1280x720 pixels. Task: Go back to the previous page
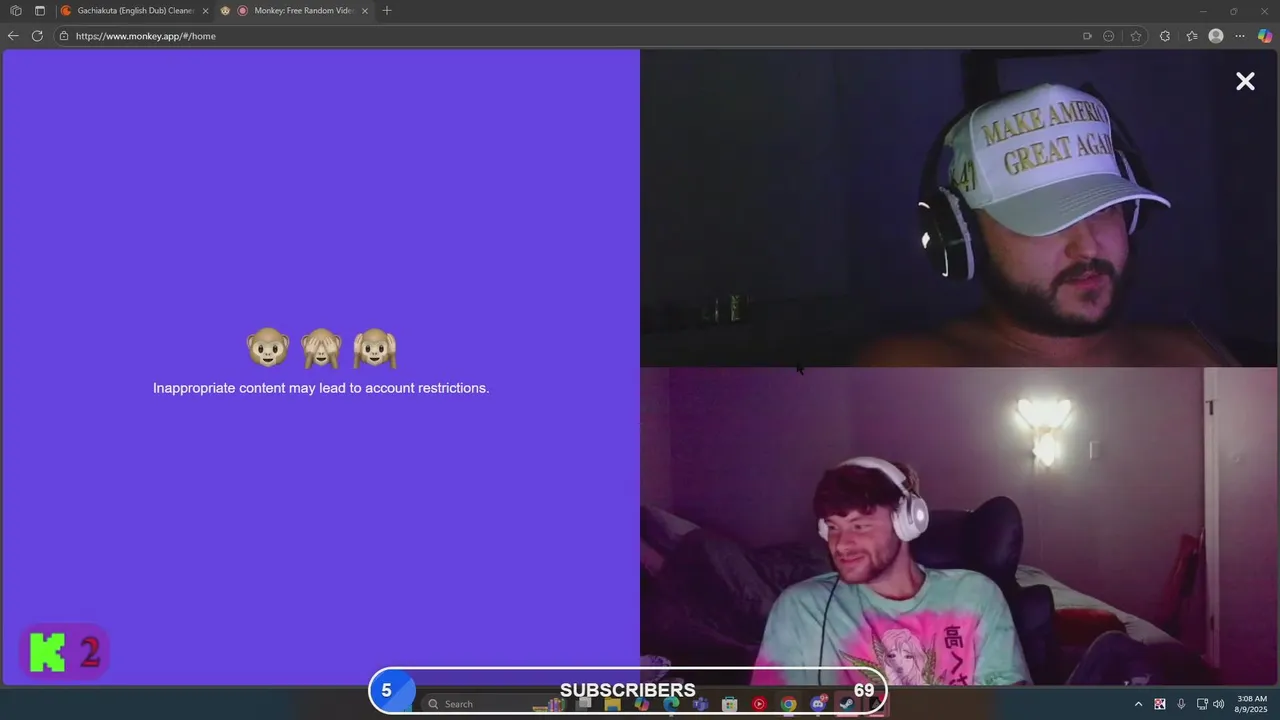click(x=13, y=36)
